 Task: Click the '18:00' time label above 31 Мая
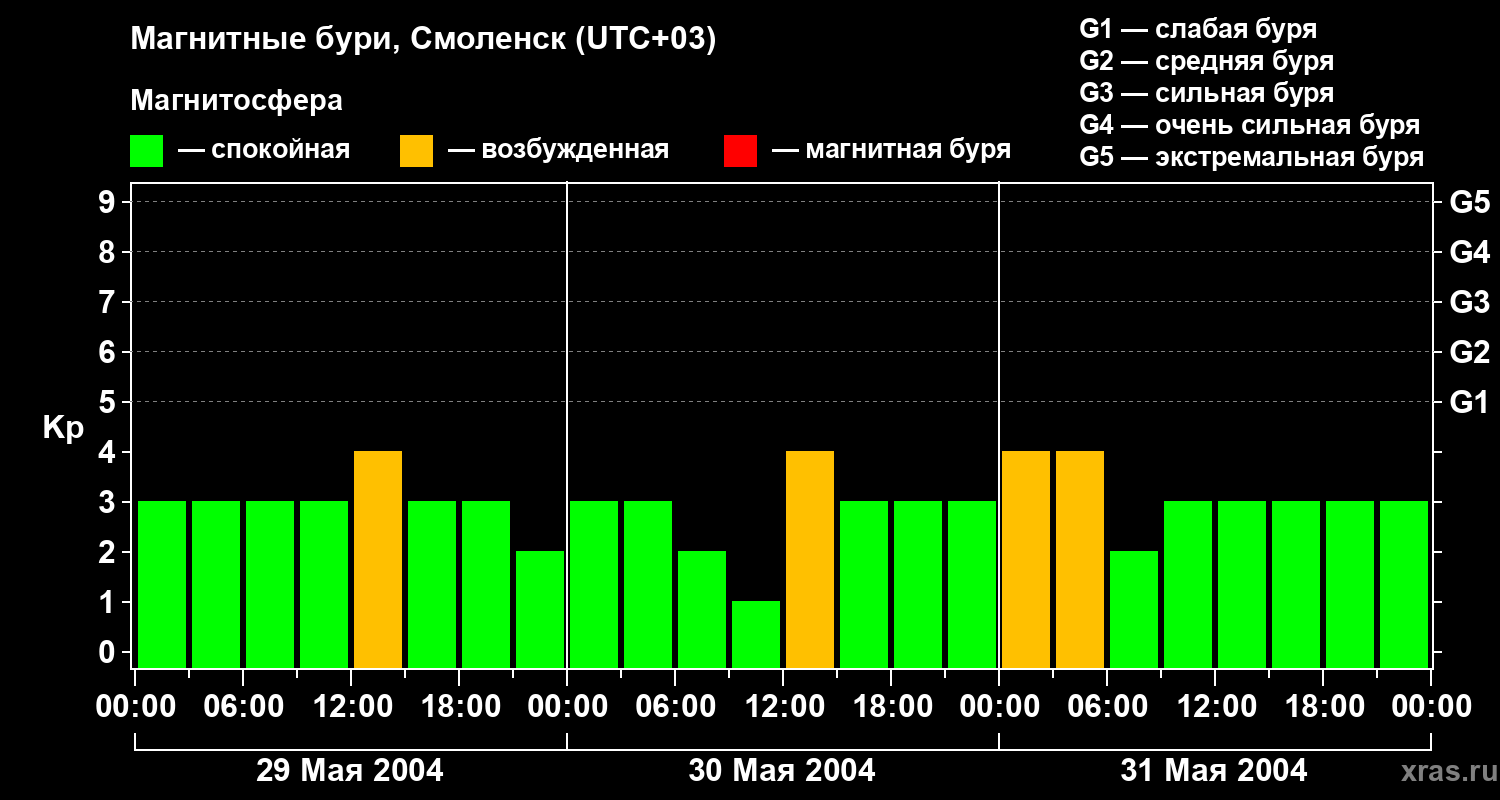[x=1323, y=707]
